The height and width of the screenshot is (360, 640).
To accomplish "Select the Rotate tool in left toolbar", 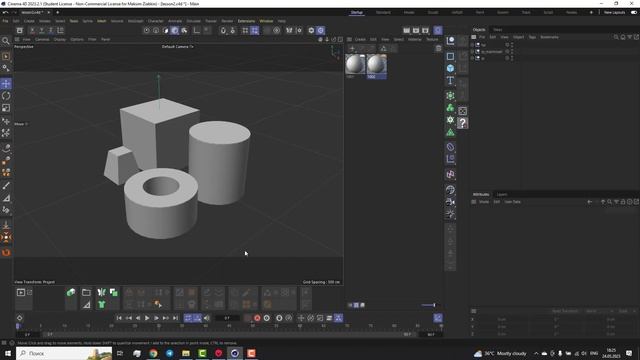I will [x=6, y=96].
